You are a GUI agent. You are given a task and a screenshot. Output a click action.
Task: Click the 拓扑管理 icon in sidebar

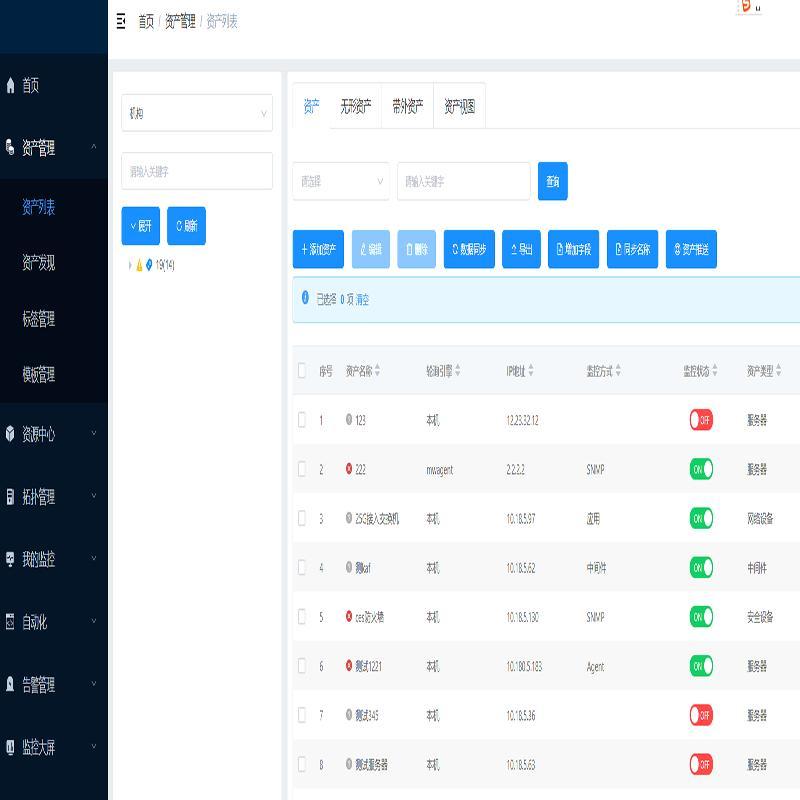[11, 497]
